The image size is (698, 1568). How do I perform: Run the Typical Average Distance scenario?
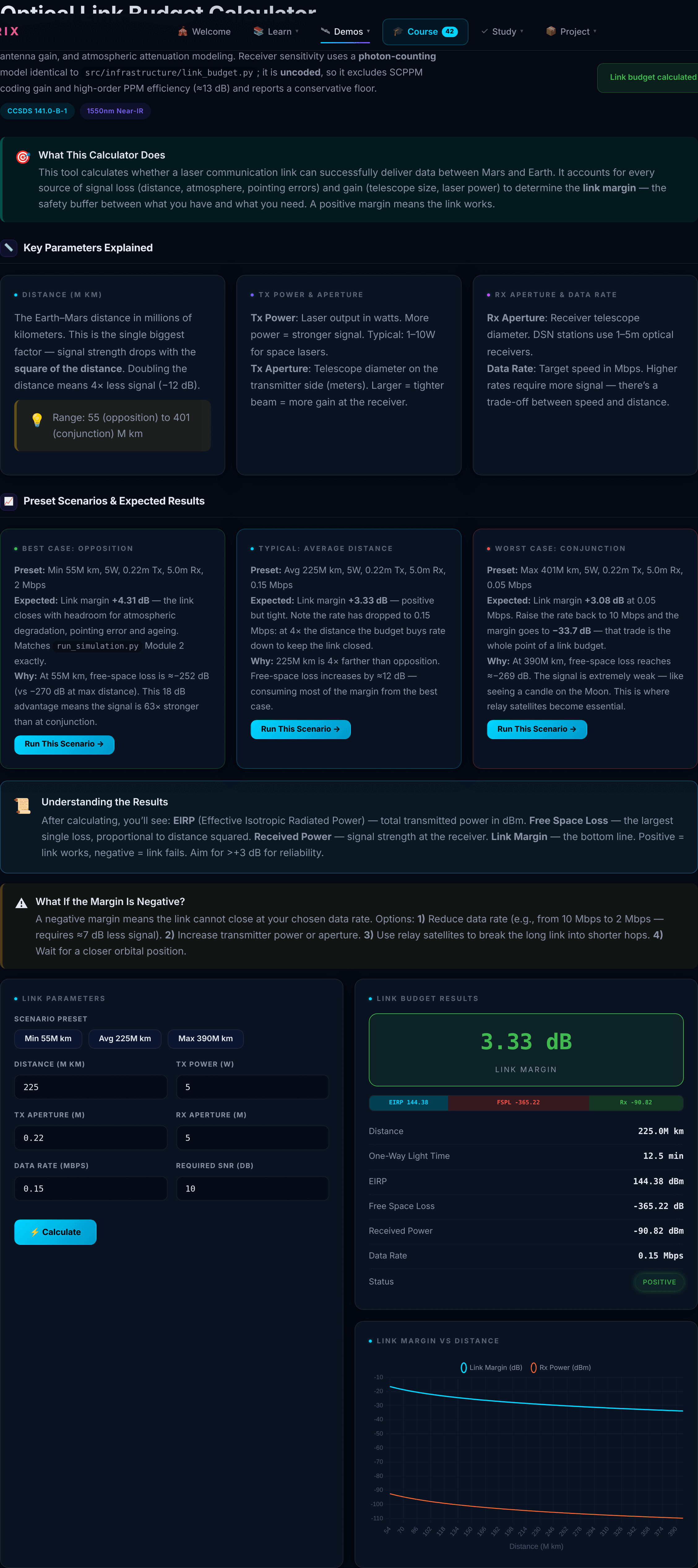tap(301, 729)
